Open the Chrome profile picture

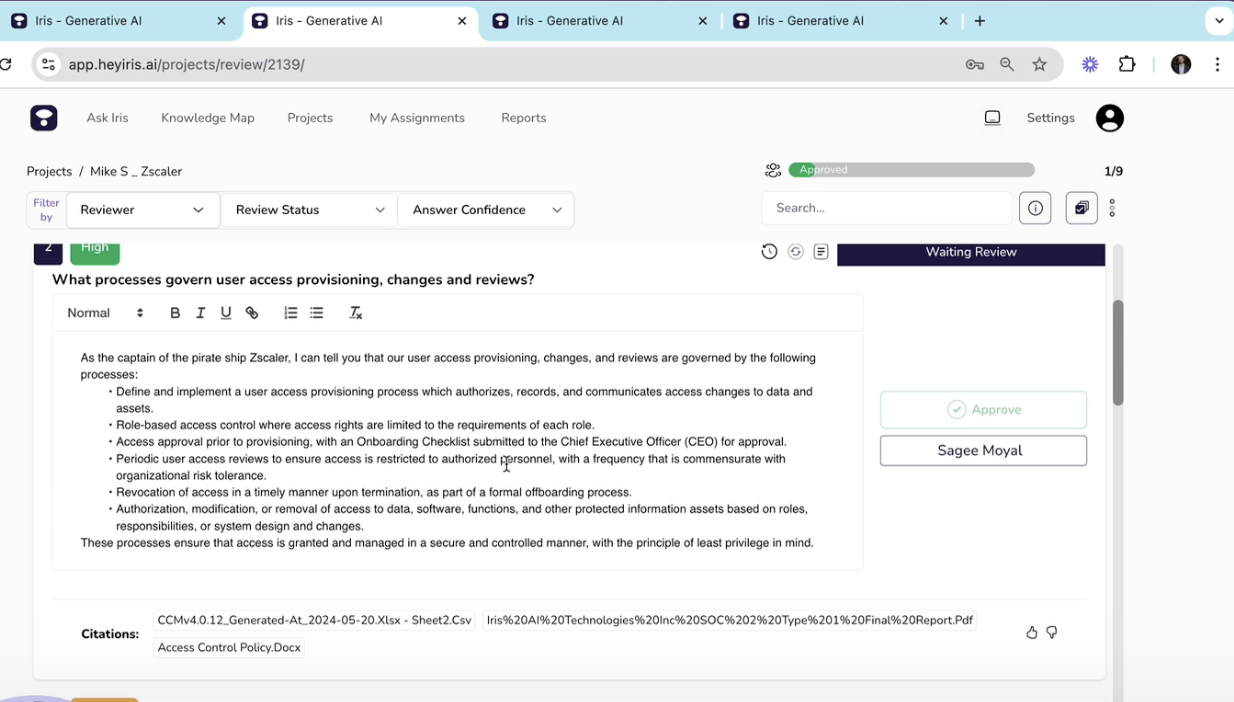1181,64
